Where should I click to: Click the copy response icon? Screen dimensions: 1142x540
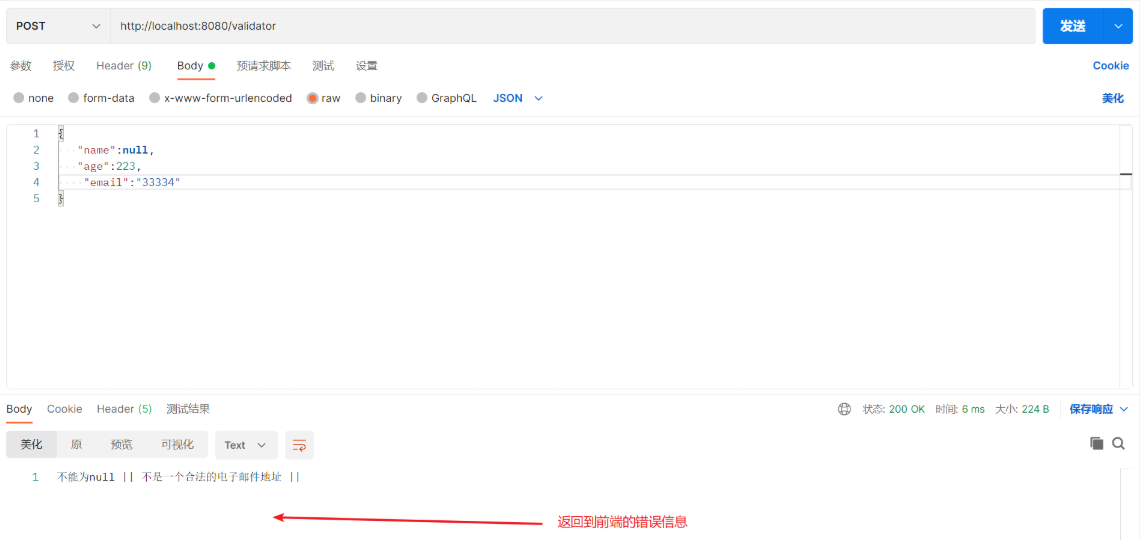tap(1096, 443)
